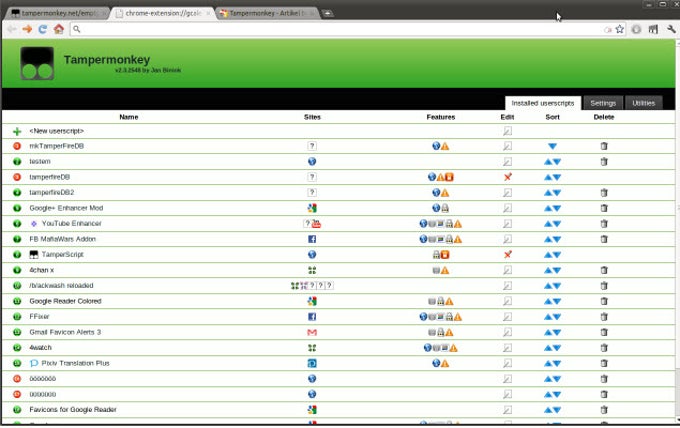This screenshot has height=428, width=680.
Task: Open the browser wrench menu
Action: pyautogui.click(x=671, y=29)
